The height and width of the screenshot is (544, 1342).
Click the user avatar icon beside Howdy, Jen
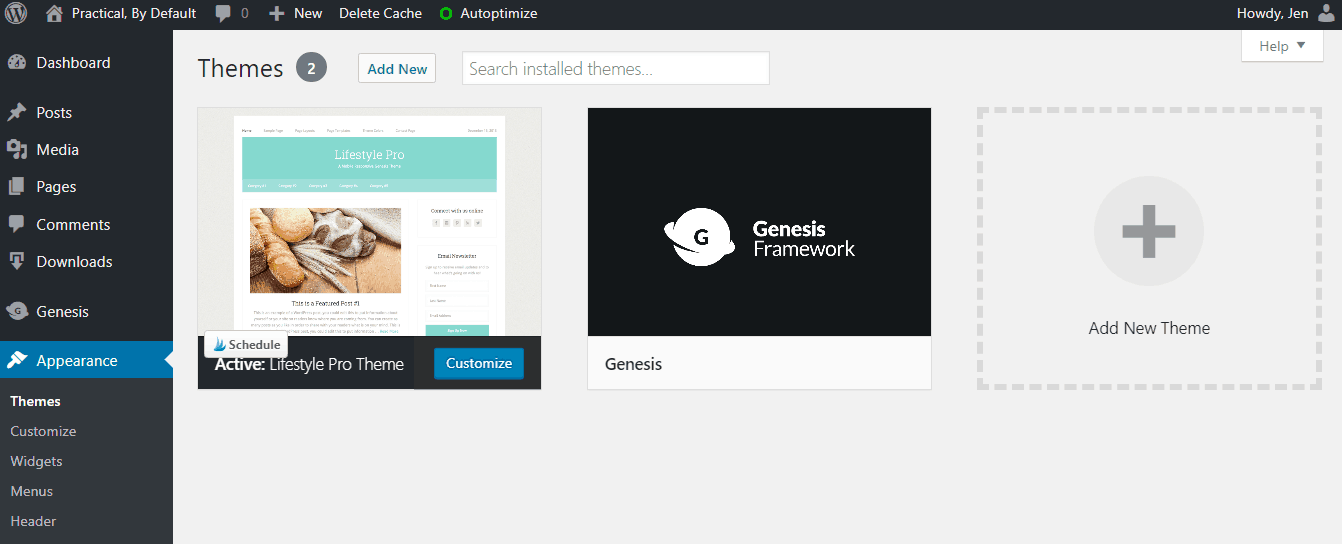coord(1326,13)
